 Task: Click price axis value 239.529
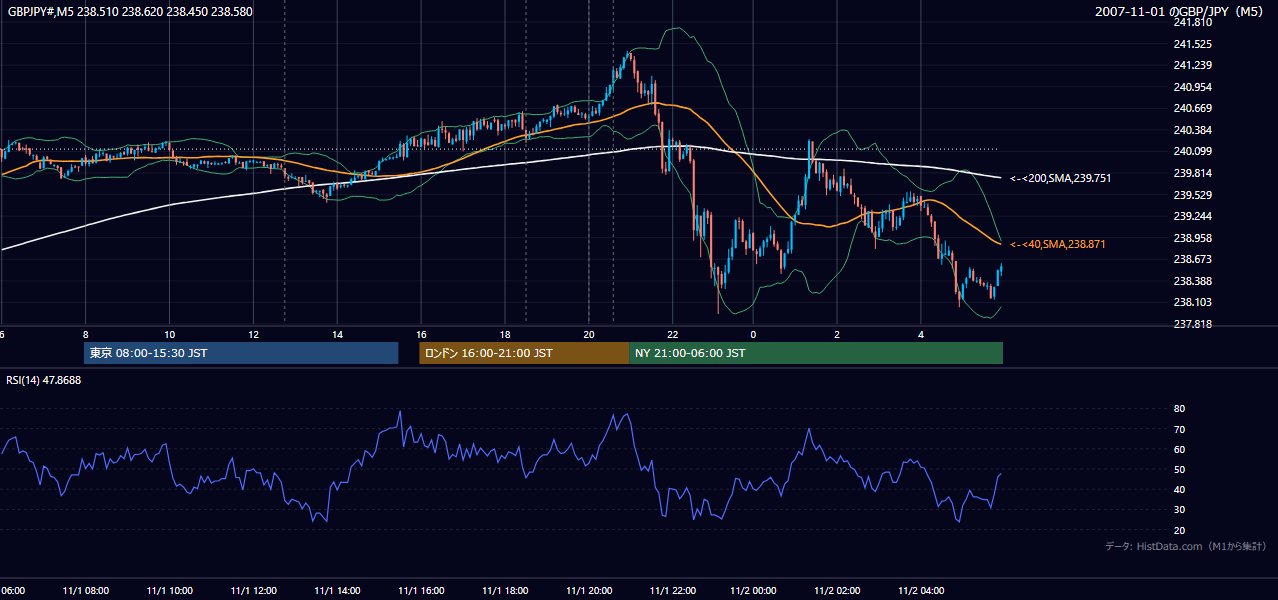click(1192, 195)
